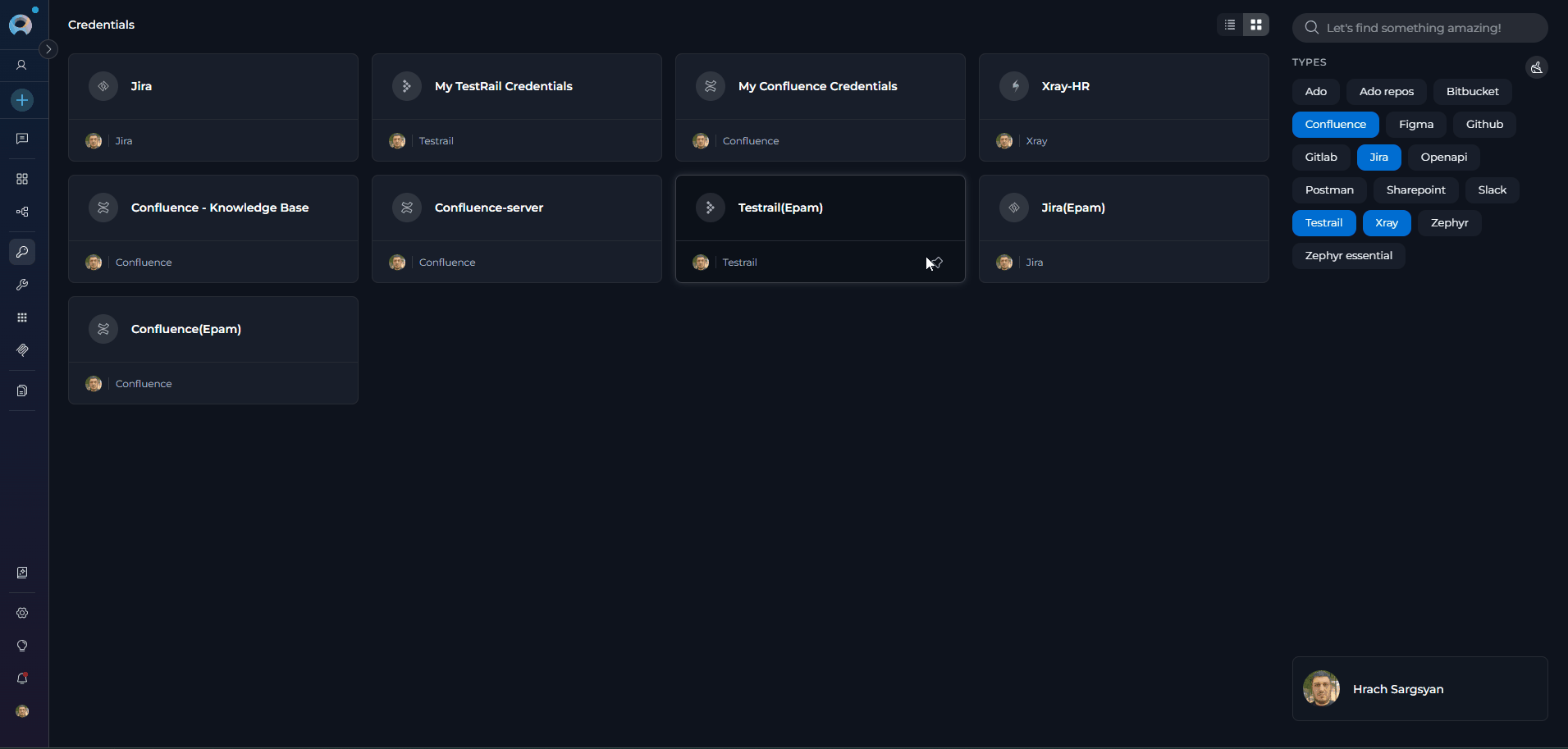Click the plus button to create new item
This screenshot has height=749, width=1568.
pos(22,100)
